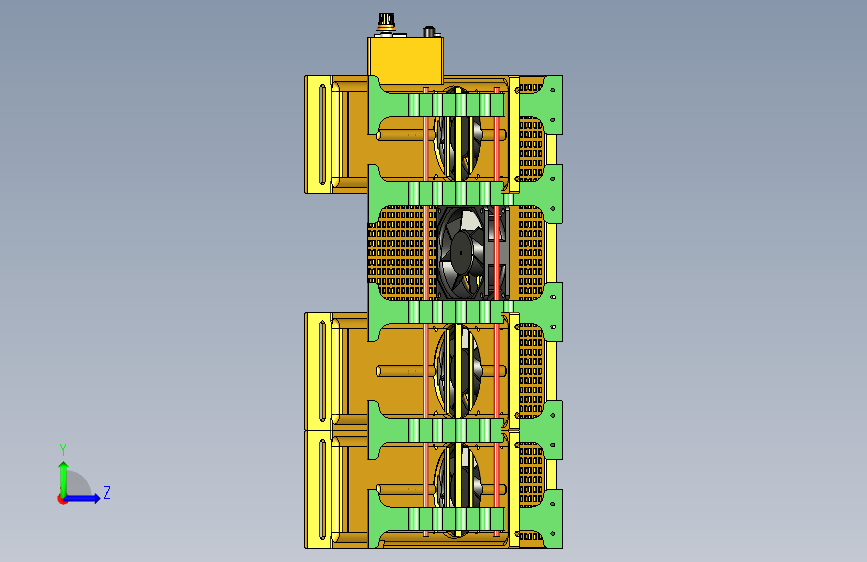Select the gold threaded connector atop the yellow box

(x=385, y=23)
